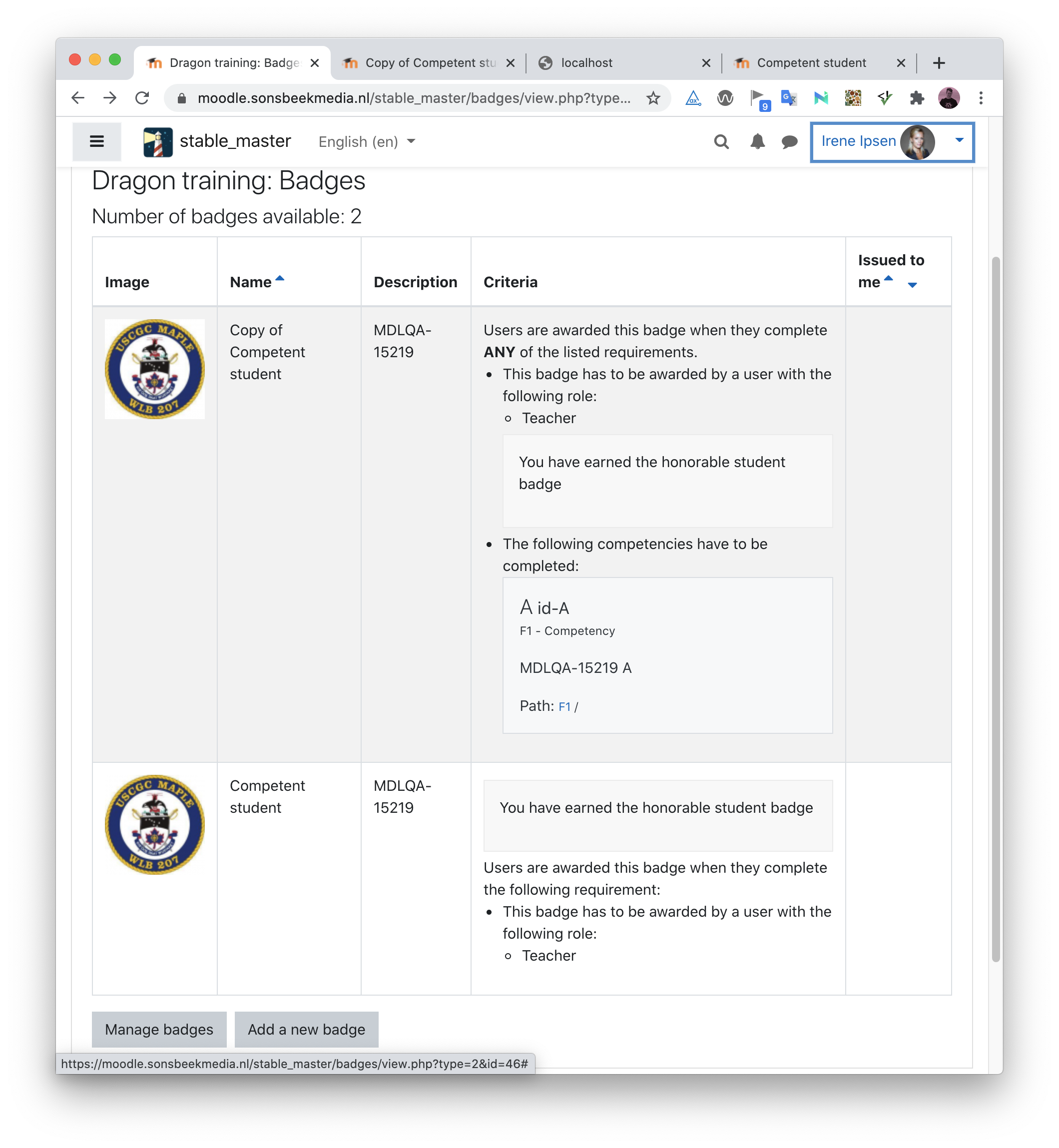Click the A id-A competency heading
1059x1148 pixels.
click(x=544, y=607)
